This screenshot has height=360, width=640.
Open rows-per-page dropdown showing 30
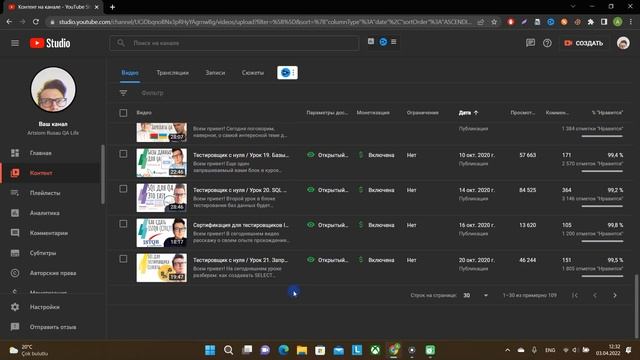476,296
